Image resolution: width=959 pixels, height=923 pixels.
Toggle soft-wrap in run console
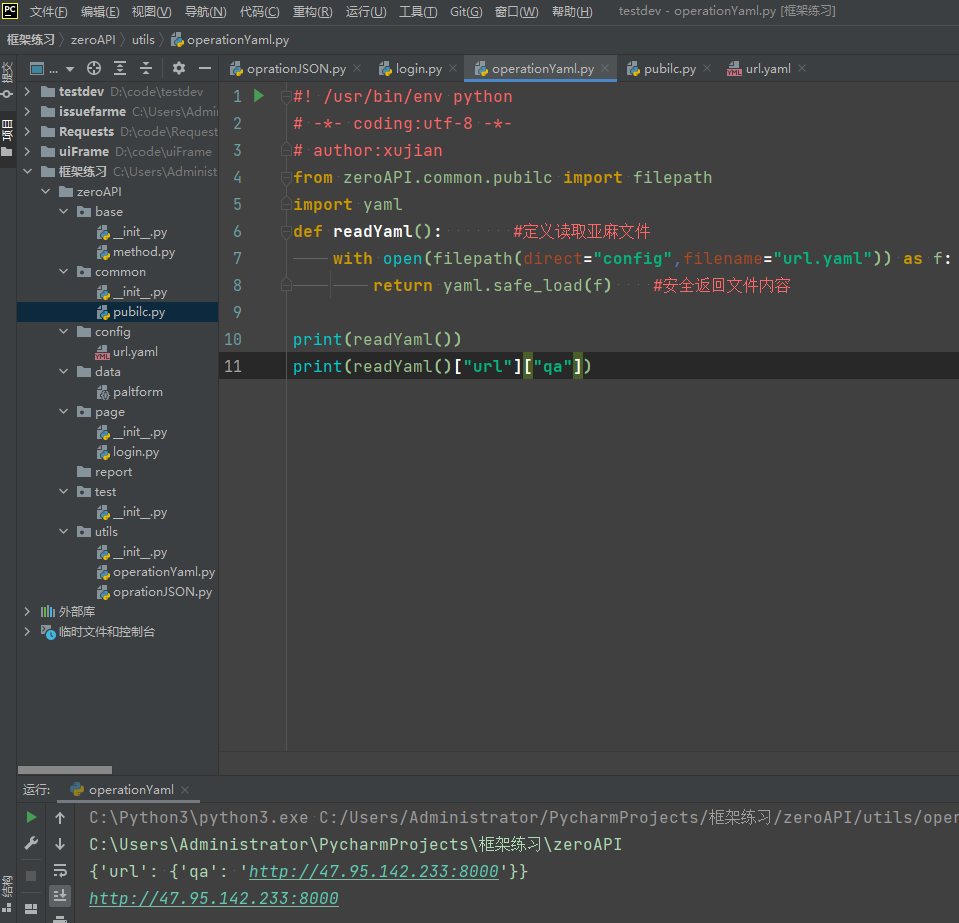(60, 870)
